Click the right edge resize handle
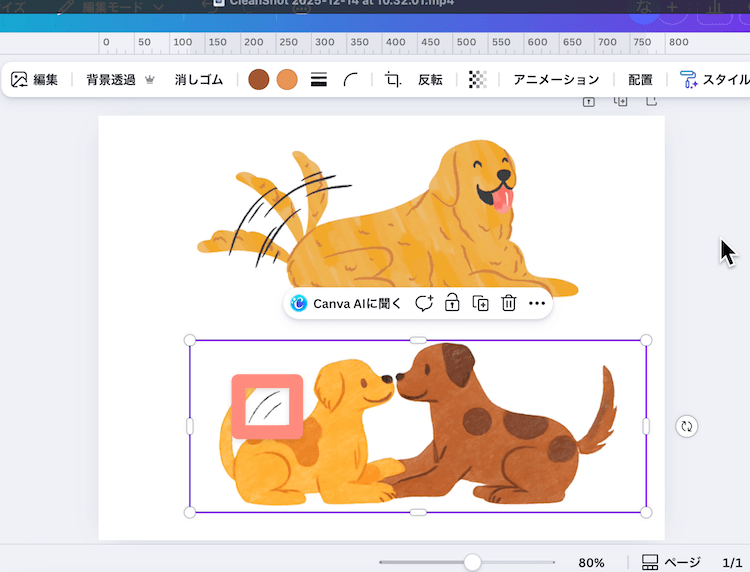750x572 pixels. click(646, 426)
